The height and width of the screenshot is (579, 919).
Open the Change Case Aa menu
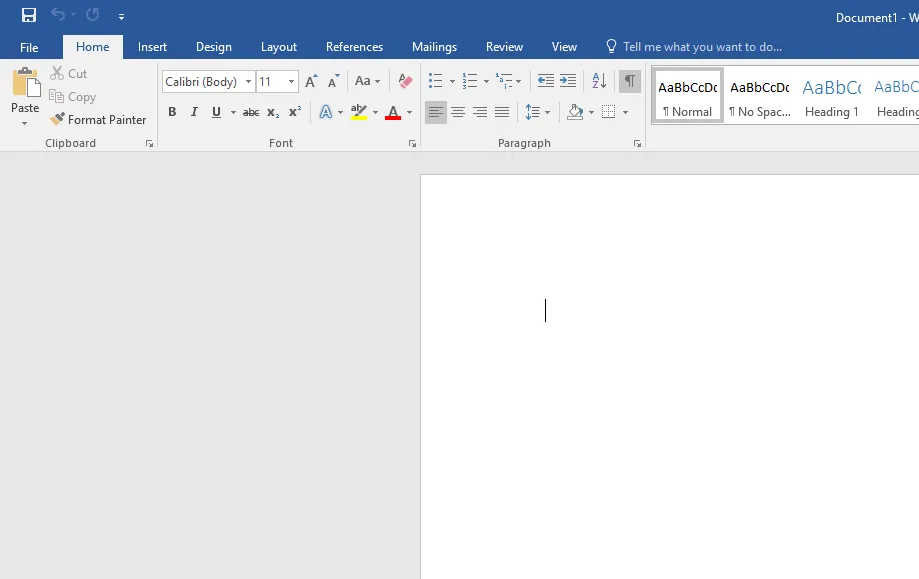point(367,81)
